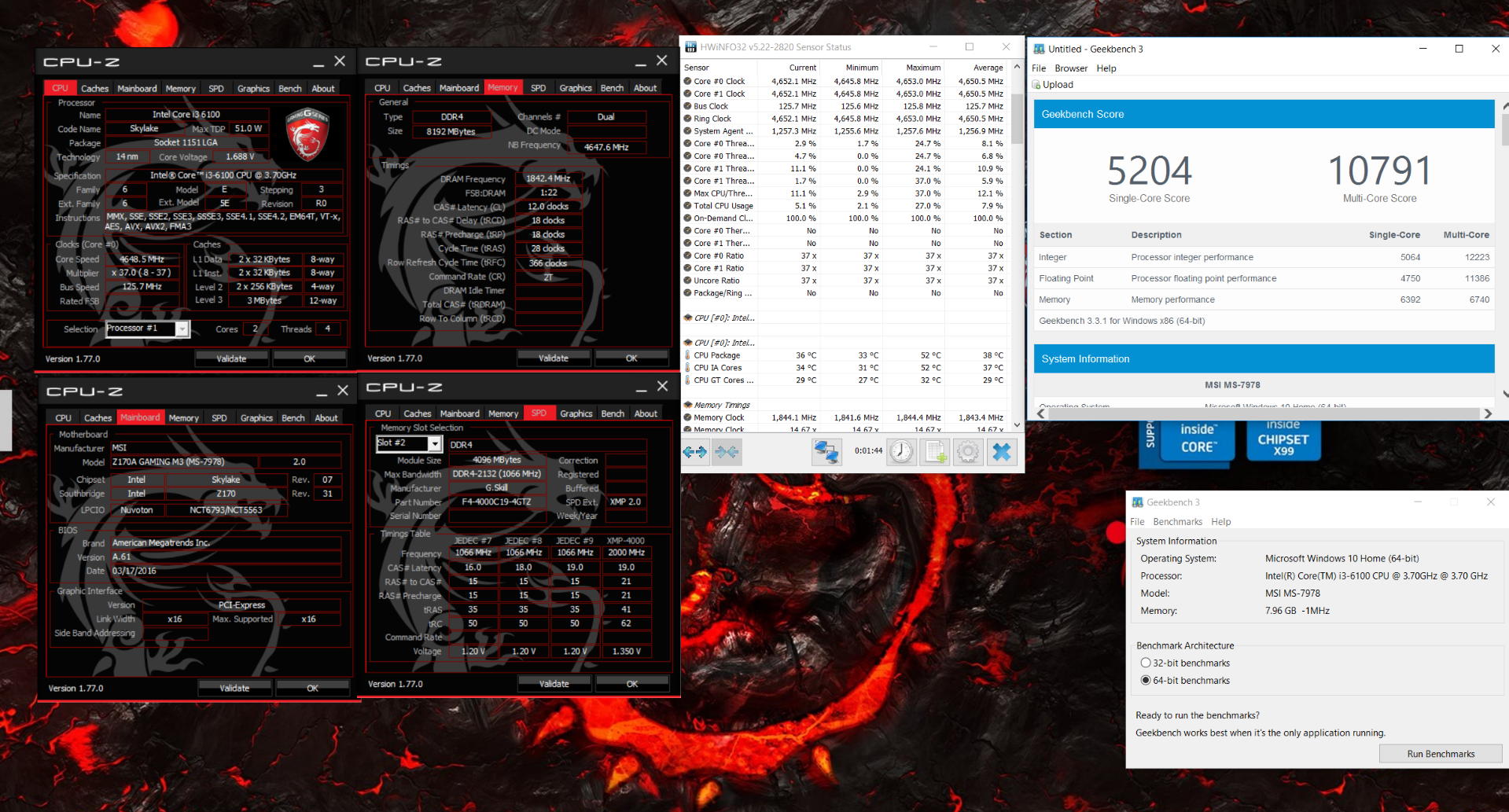Click the System Information header bar in Geekbench
Screen dimensions: 1509x812
click(x=1264, y=358)
